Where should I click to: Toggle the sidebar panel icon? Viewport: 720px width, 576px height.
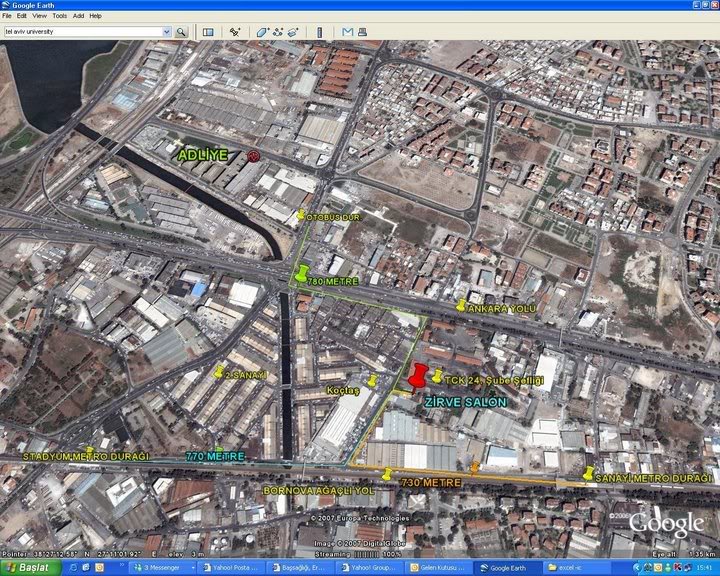tap(208, 32)
